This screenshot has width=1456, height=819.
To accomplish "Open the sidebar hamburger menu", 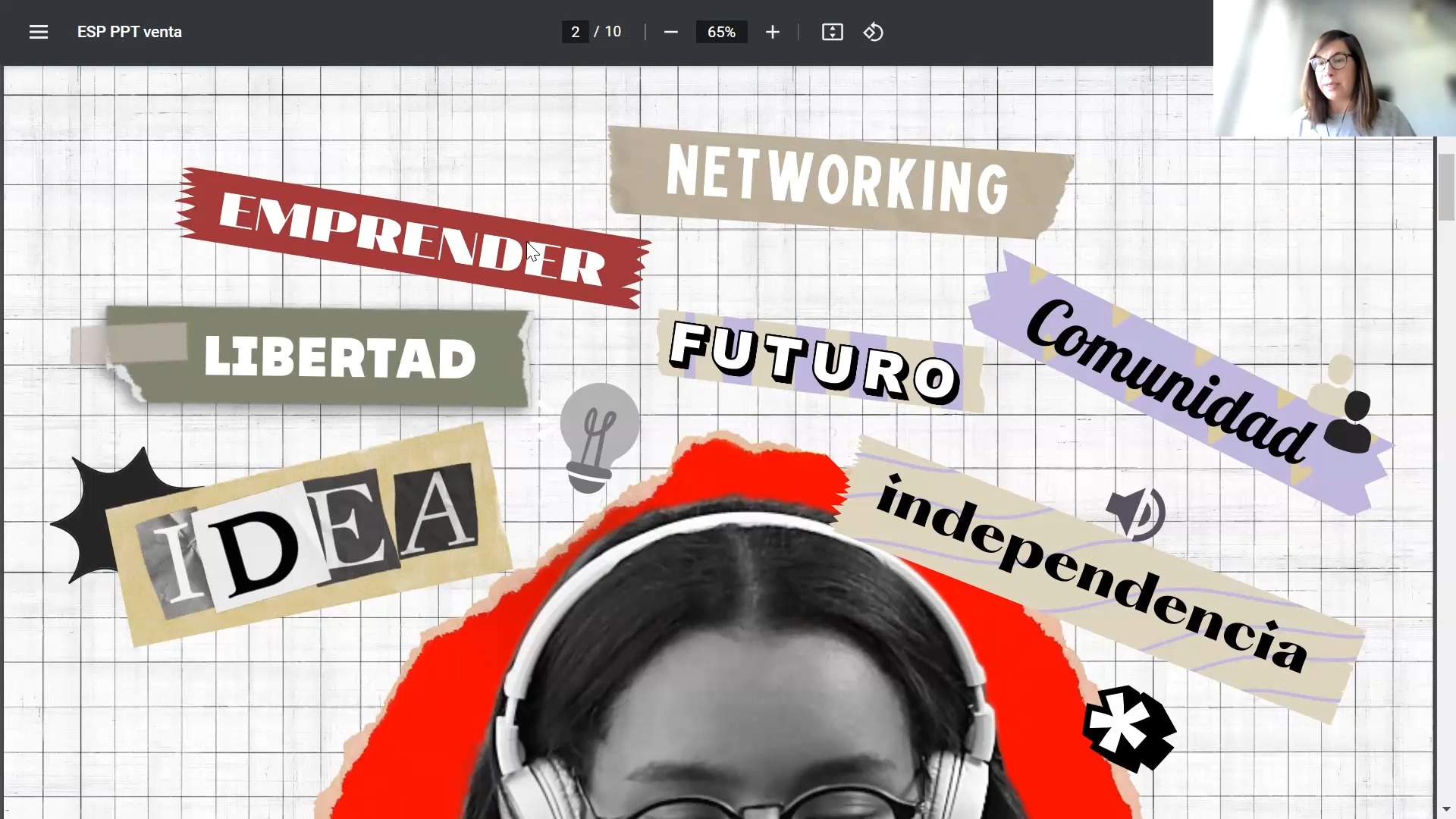I will 38,32.
